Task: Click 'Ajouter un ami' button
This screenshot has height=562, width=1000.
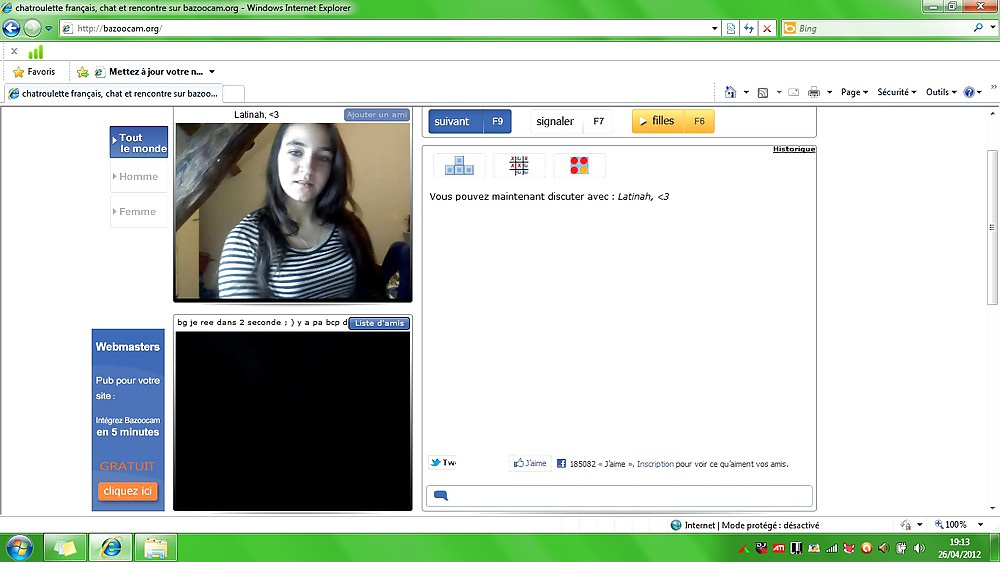Action: coord(376,115)
